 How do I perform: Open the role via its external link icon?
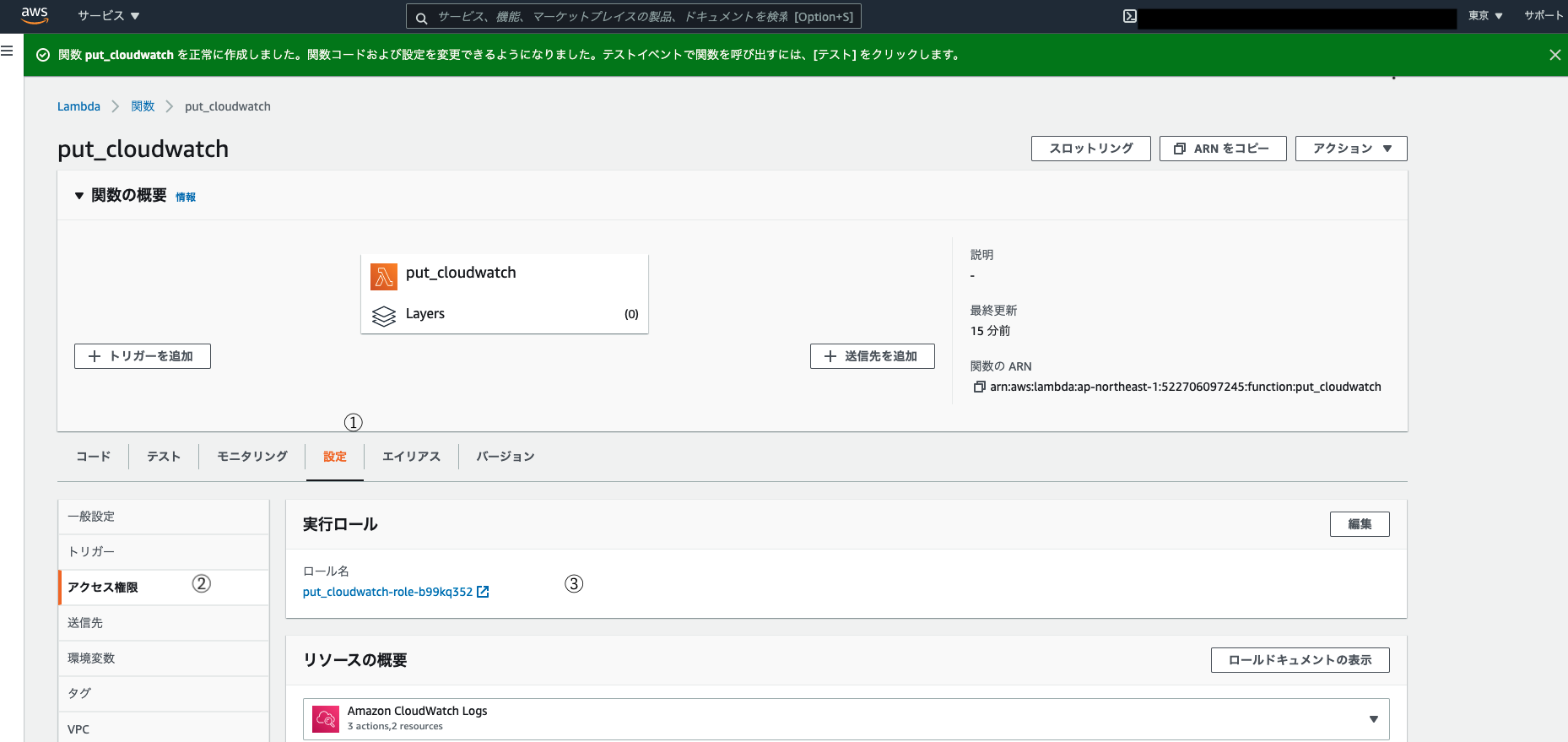click(x=483, y=592)
